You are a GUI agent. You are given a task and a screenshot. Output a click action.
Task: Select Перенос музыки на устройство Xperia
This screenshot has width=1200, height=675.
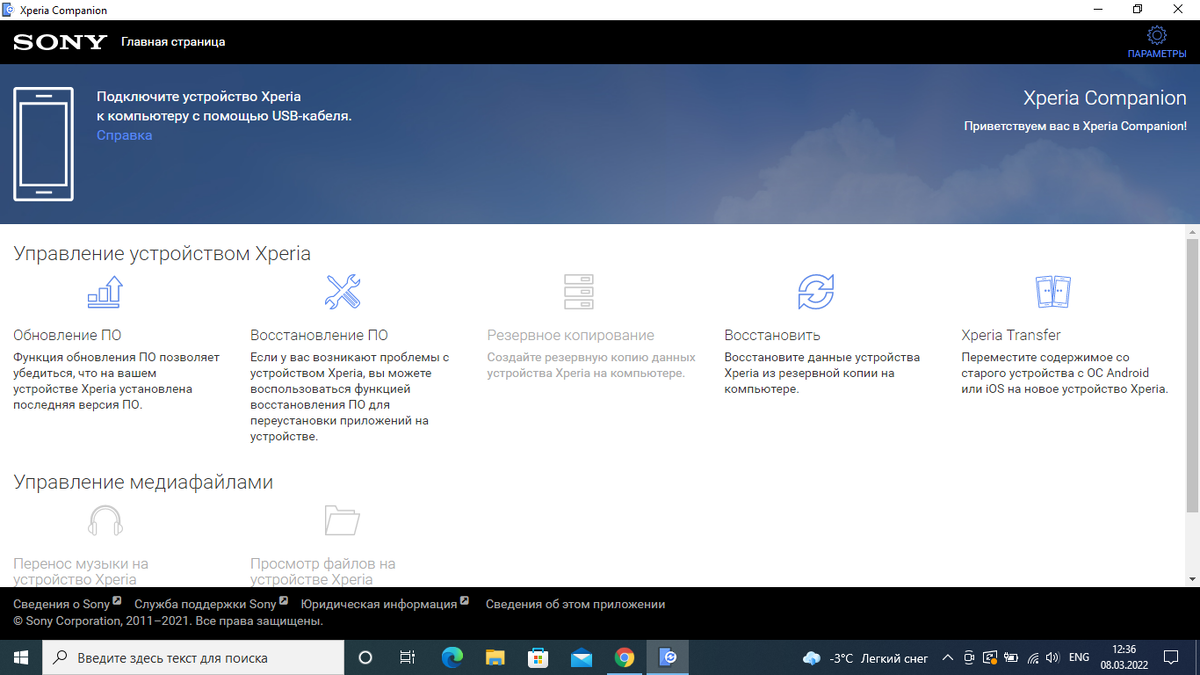81,571
